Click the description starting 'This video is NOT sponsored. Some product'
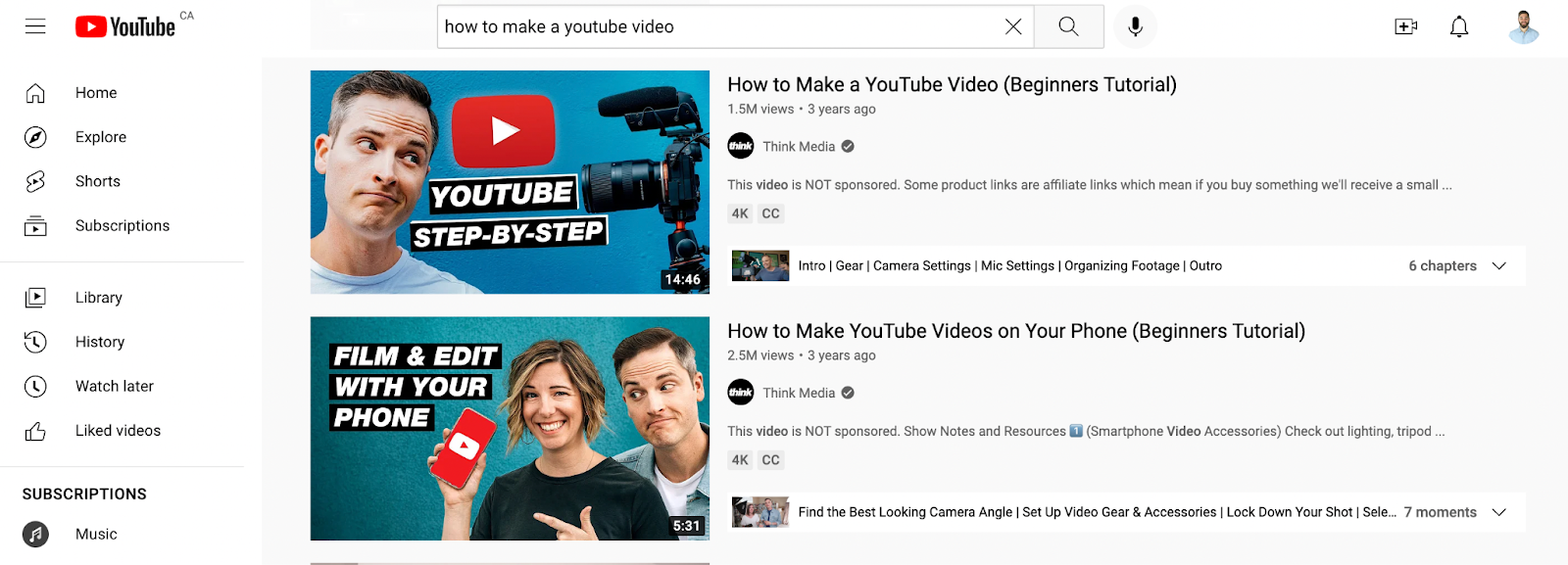 point(1090,185)
